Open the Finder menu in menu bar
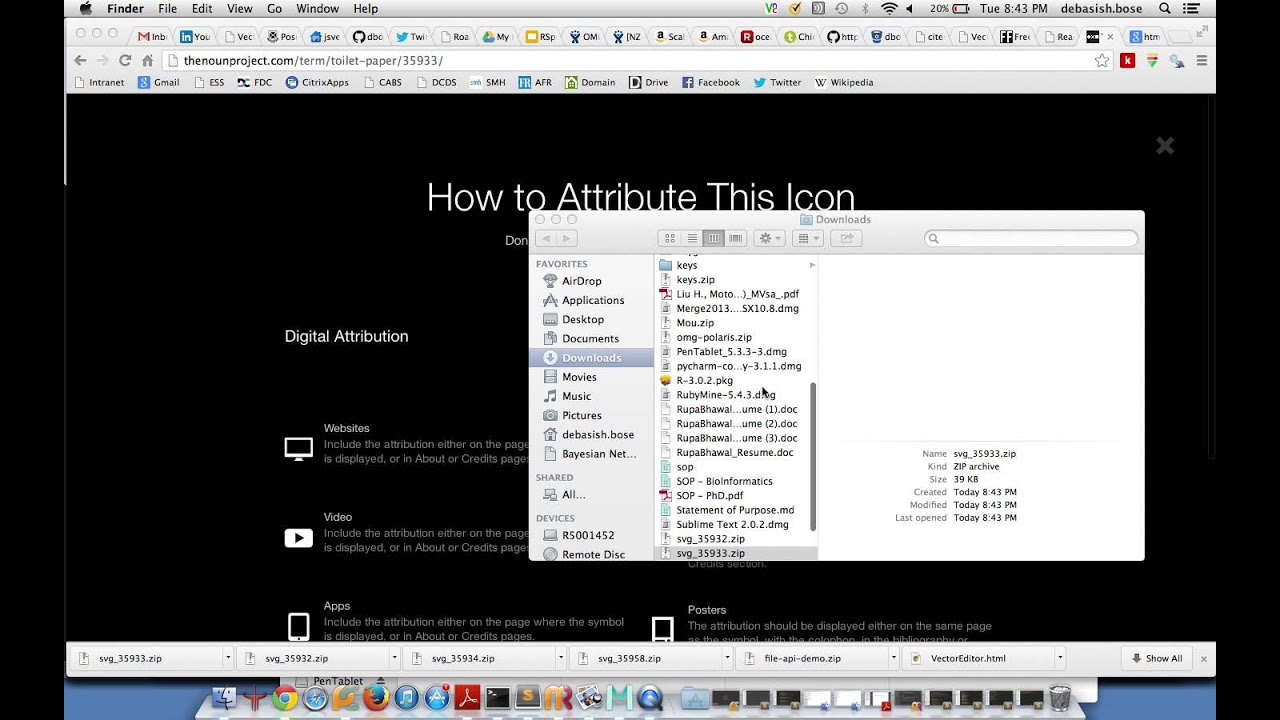This screenshot has width=1280, height=720. click(x=125, y=8)
